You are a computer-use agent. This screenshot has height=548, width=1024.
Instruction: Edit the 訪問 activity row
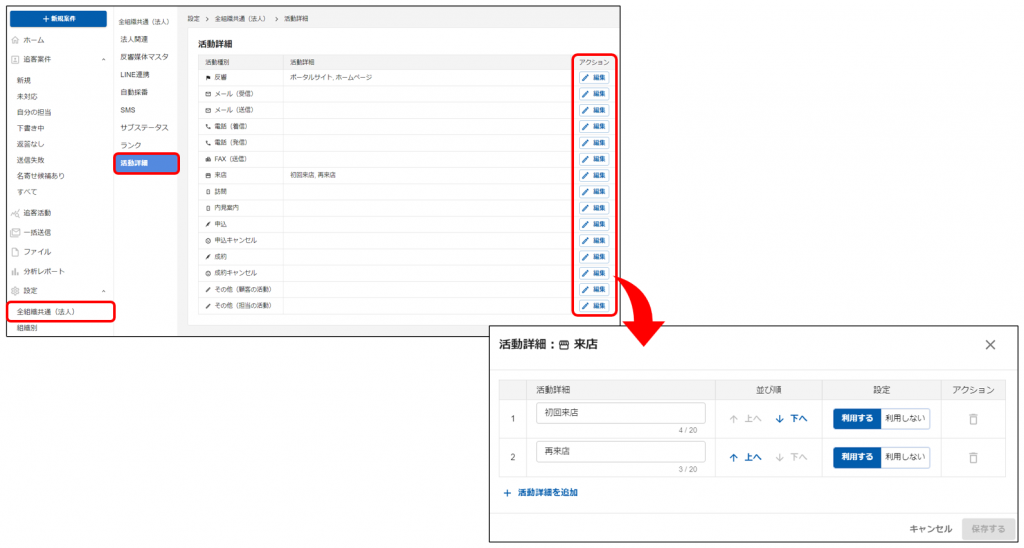click(x=594, y=192)
